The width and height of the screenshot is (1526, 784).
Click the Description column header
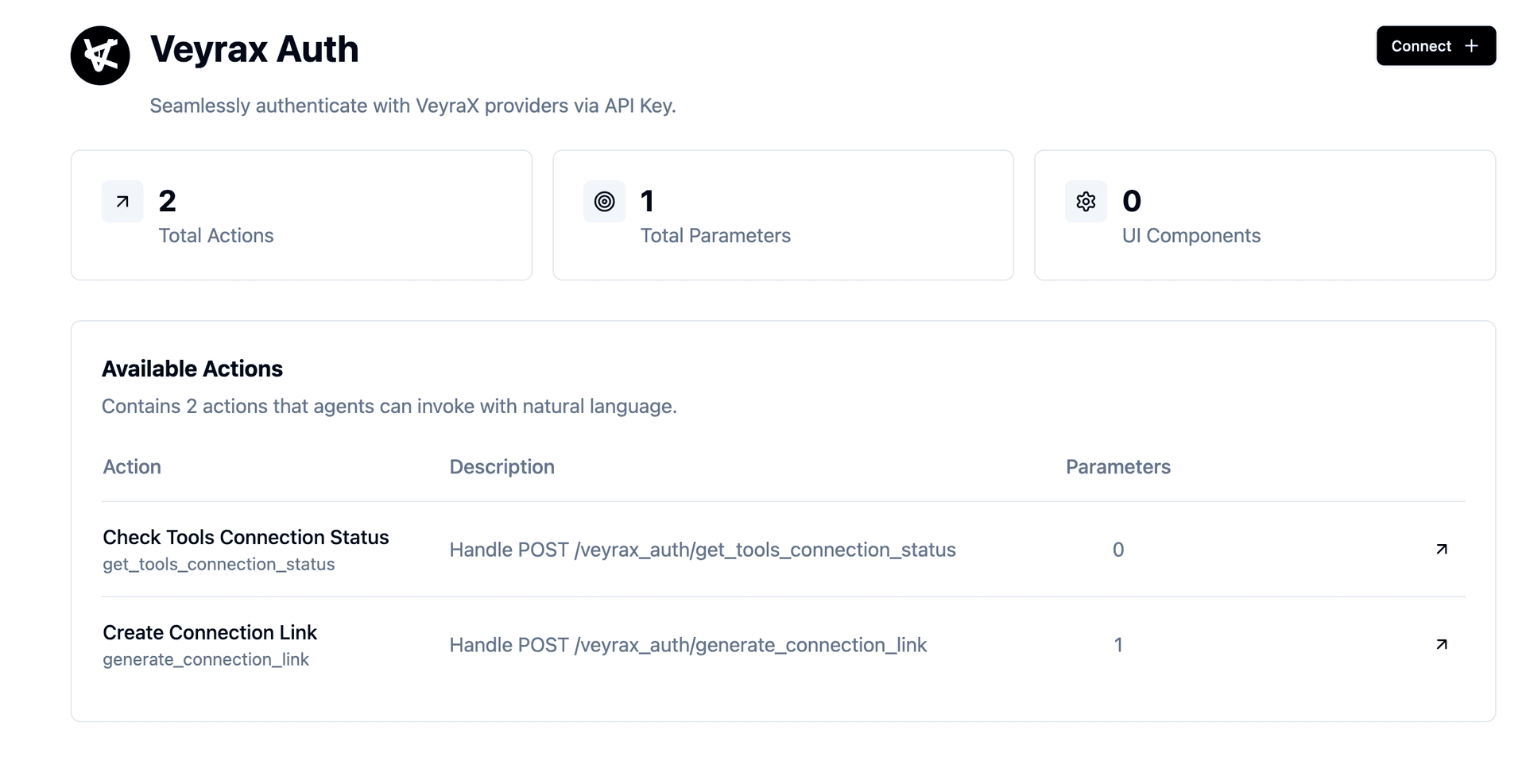pyautogui.click(x=502, y=467)
